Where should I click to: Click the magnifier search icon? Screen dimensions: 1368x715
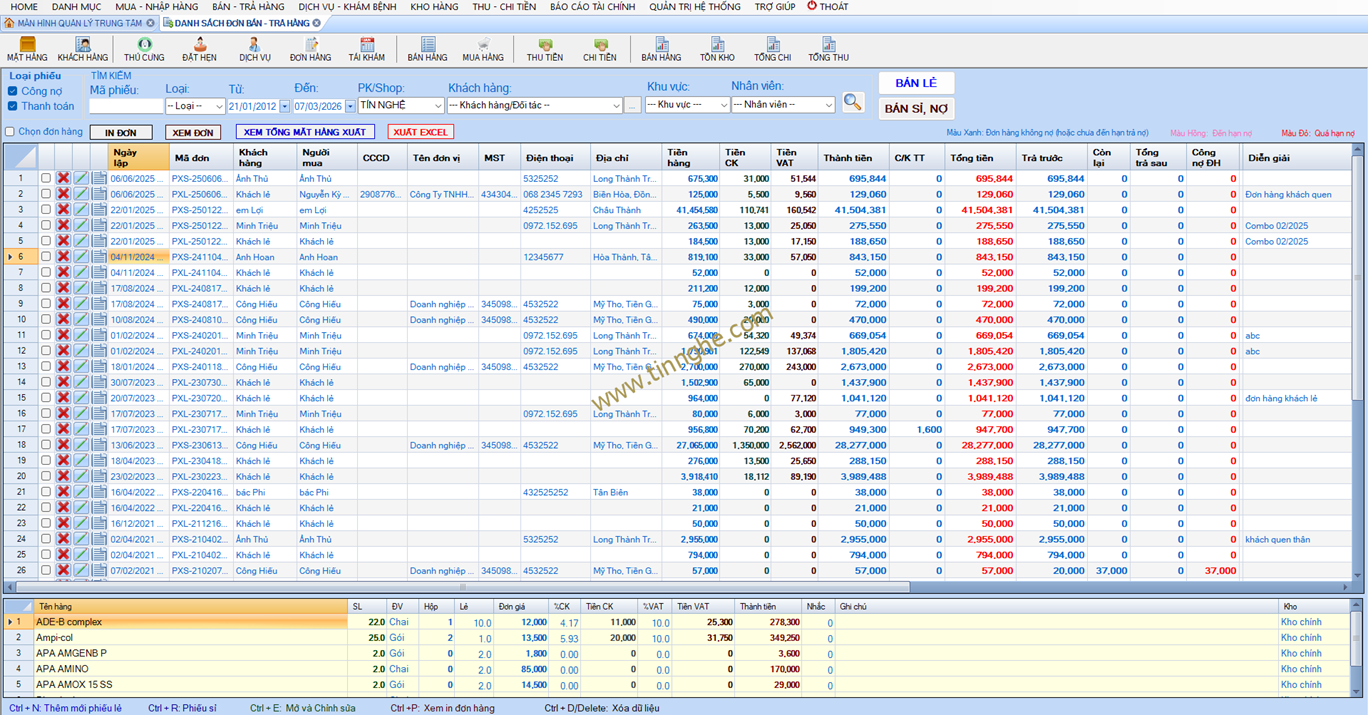pos(853,102)
